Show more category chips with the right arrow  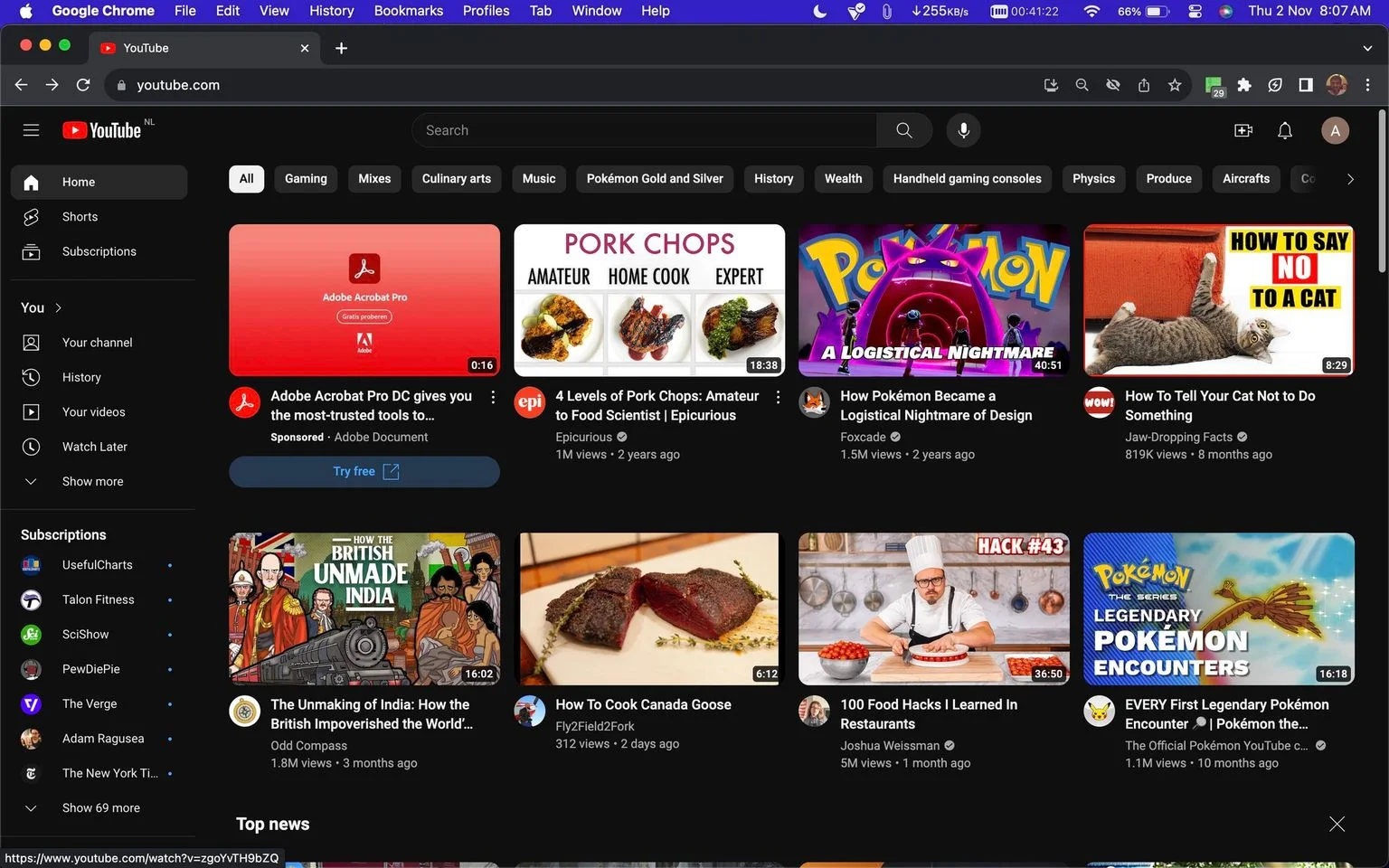tap(1350, 179)
